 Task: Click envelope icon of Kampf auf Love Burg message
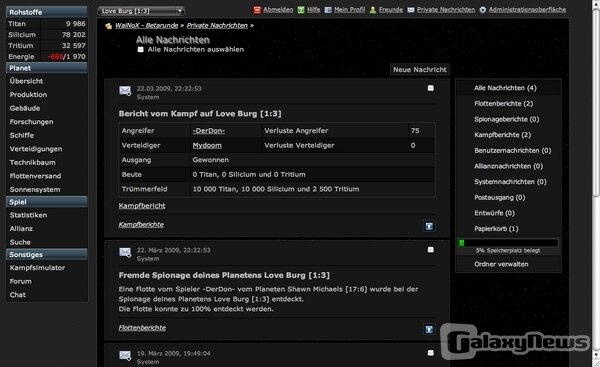click(125, 91)
